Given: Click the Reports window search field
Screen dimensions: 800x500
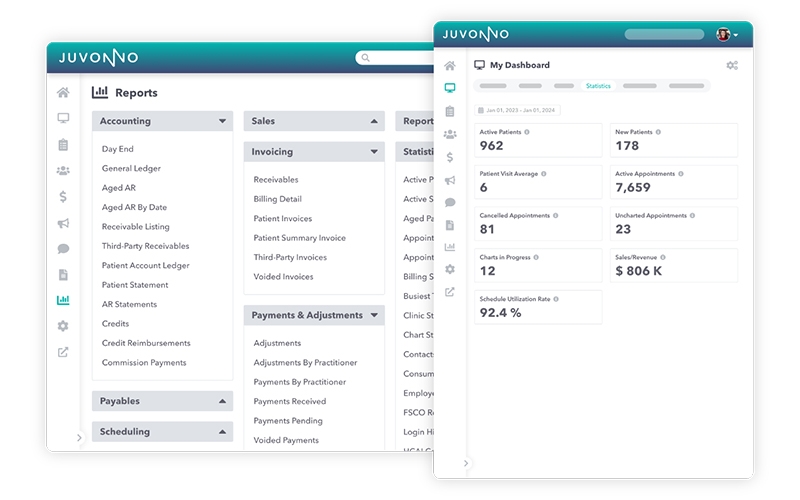Looking at the screenshot, I should click(394, 58).
